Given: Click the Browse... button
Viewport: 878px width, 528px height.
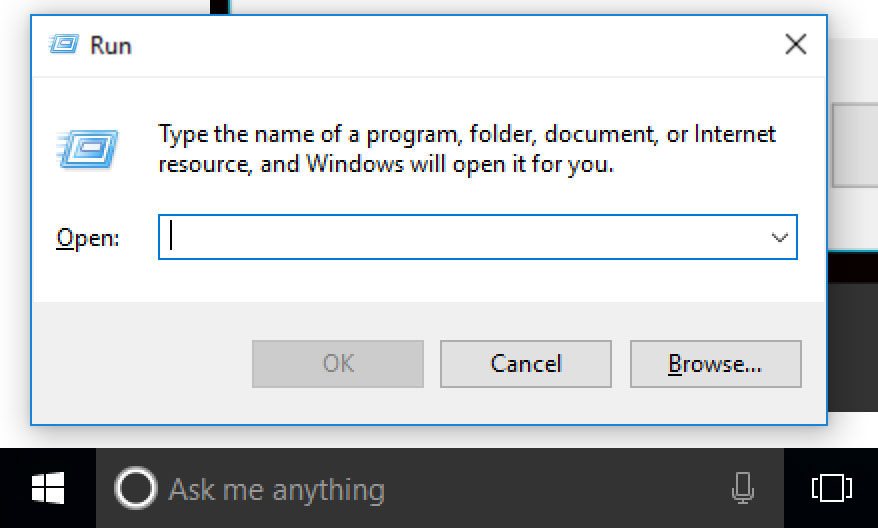Looking at the screenshot, I should coord(715,364).
